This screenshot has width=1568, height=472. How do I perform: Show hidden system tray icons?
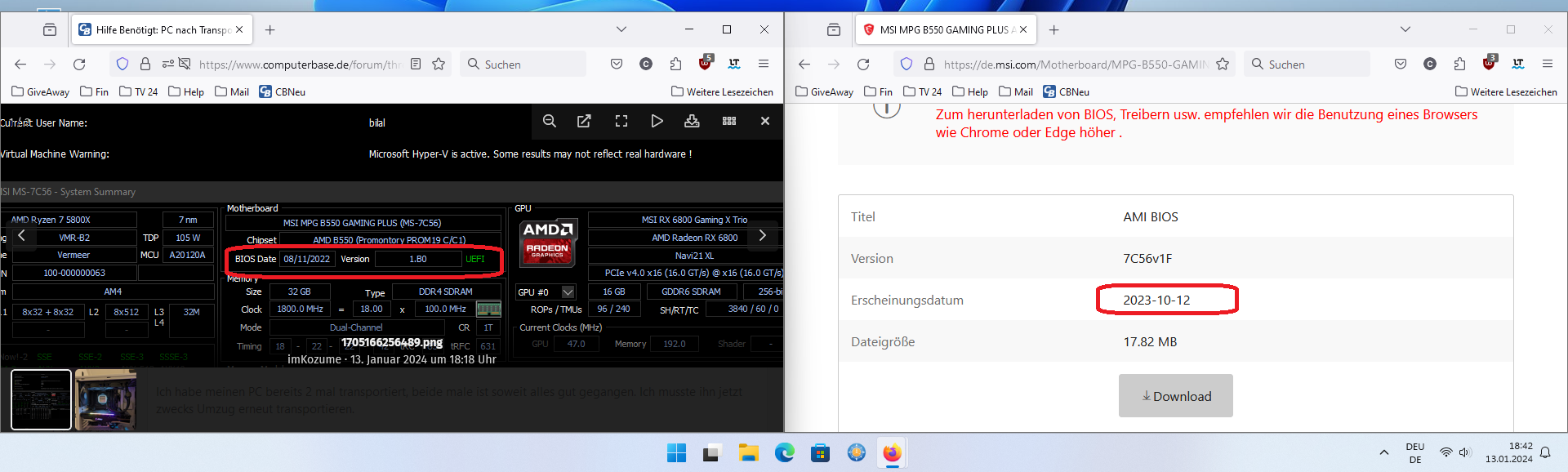coord(1383,452)
